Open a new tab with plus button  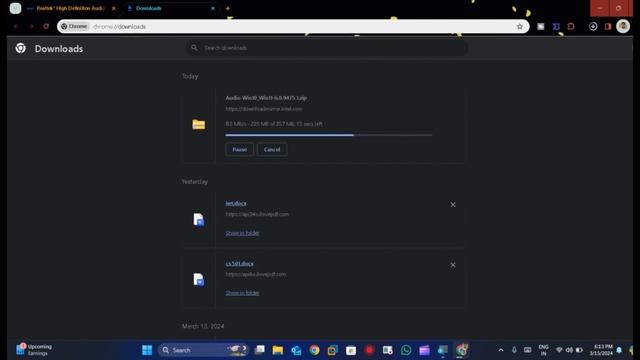(x=228, y=8)
